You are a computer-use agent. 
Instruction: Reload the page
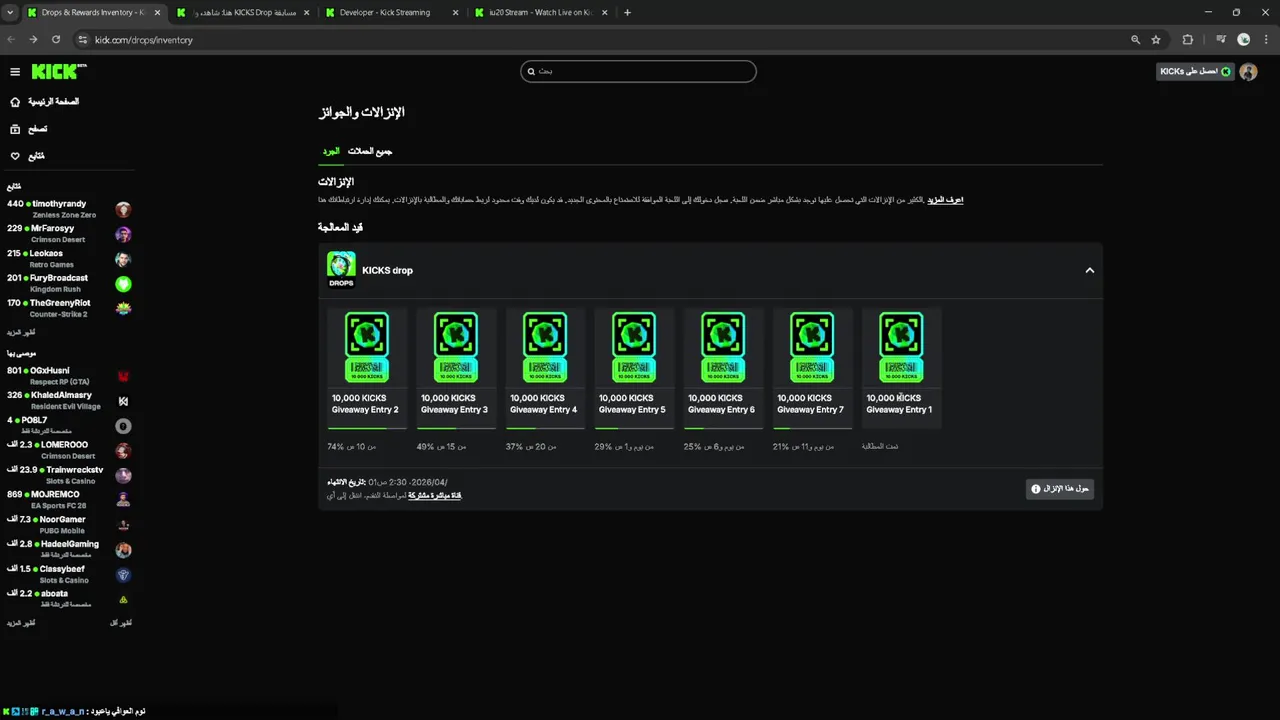56,40
